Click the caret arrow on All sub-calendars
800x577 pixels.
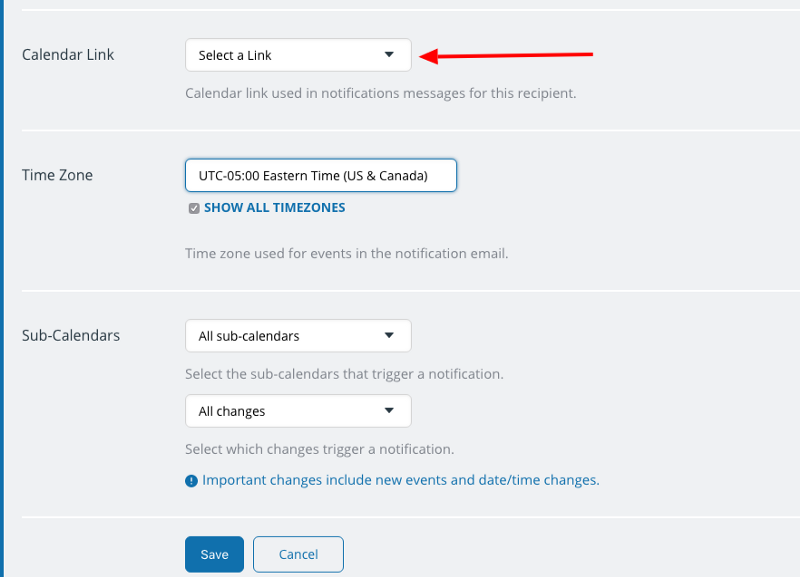tap(389, 335)
